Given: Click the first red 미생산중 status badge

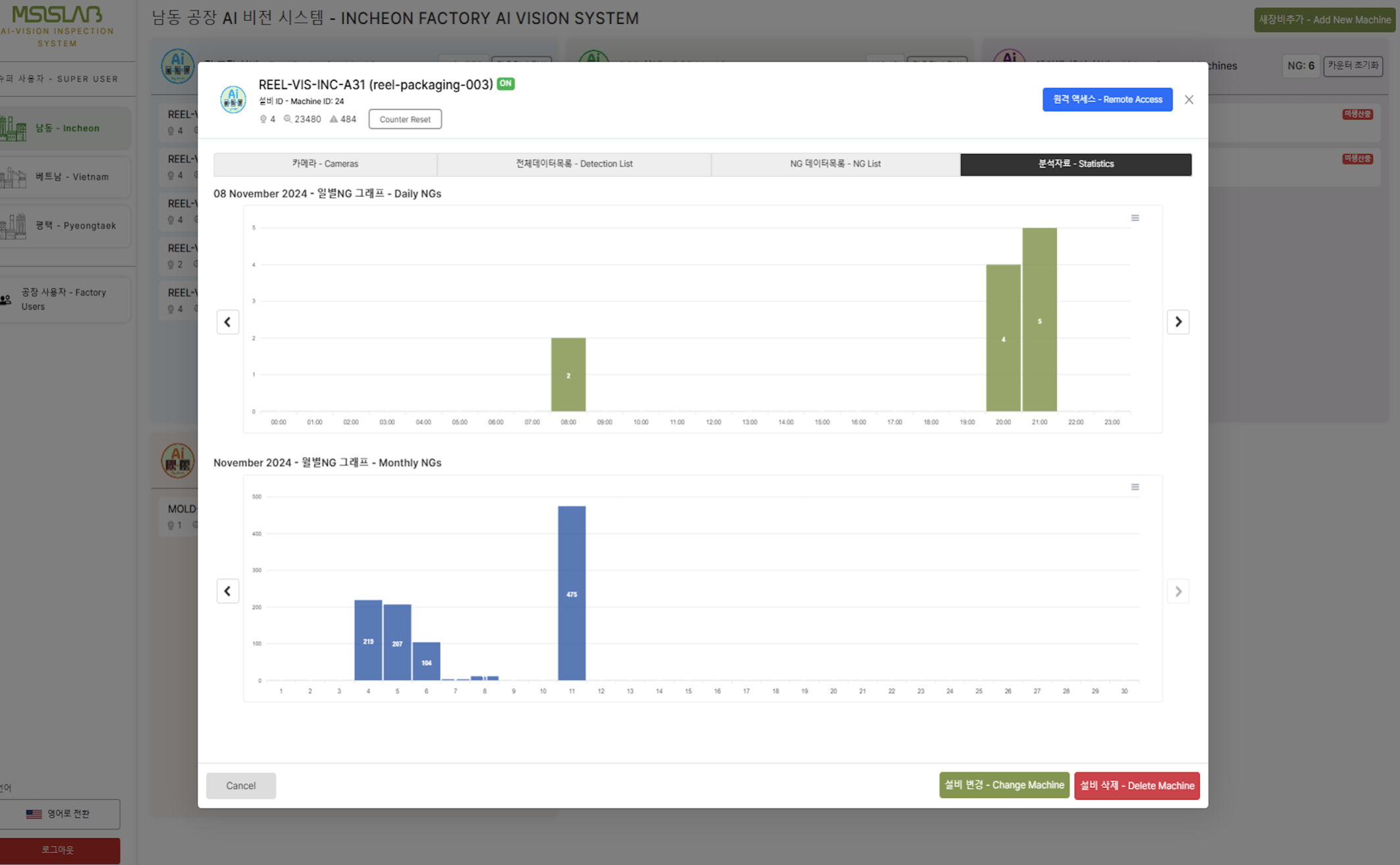Looking at the screenshot, I should (x=1357, y=114).
